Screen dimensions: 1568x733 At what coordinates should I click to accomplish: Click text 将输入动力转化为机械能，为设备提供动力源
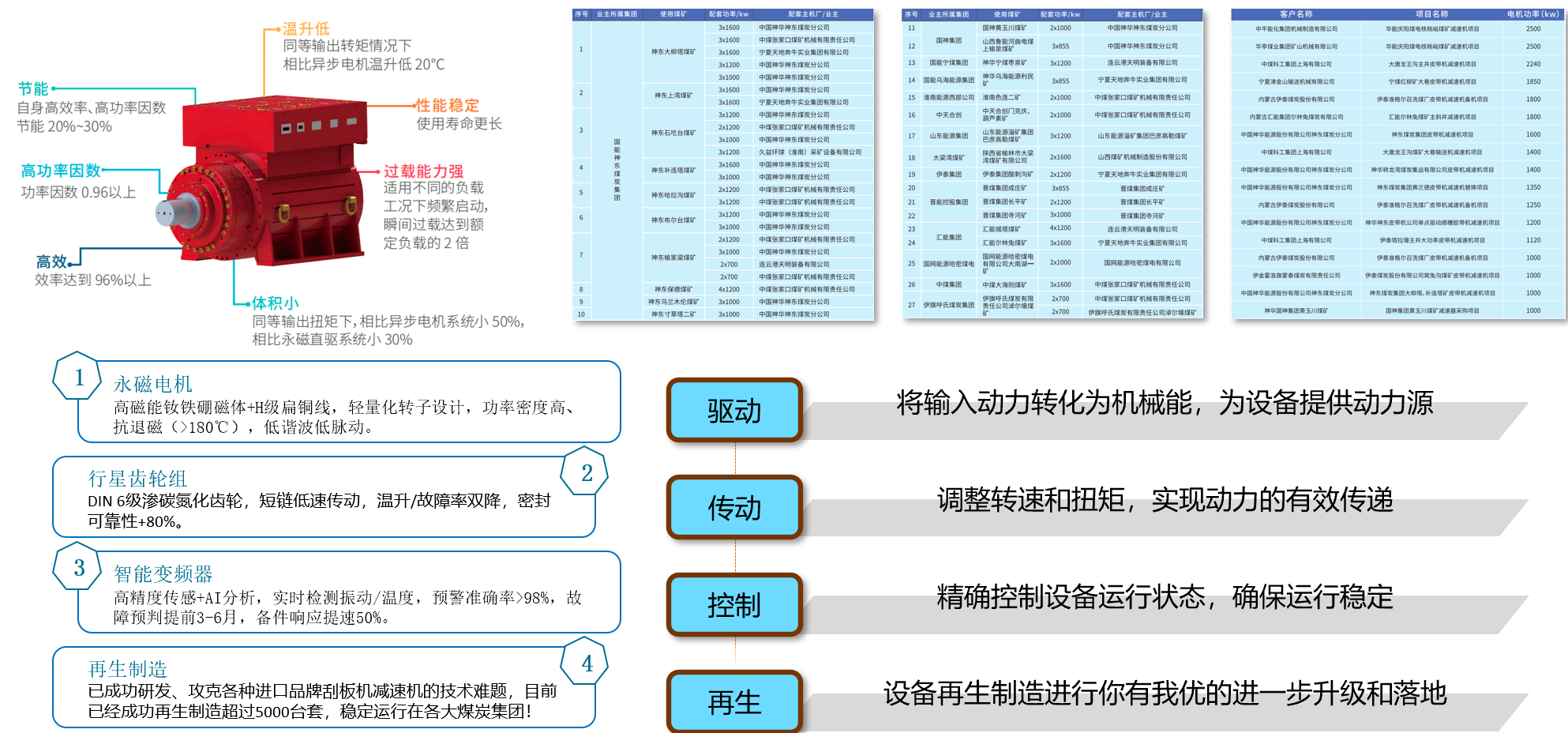pos(1165,403)
